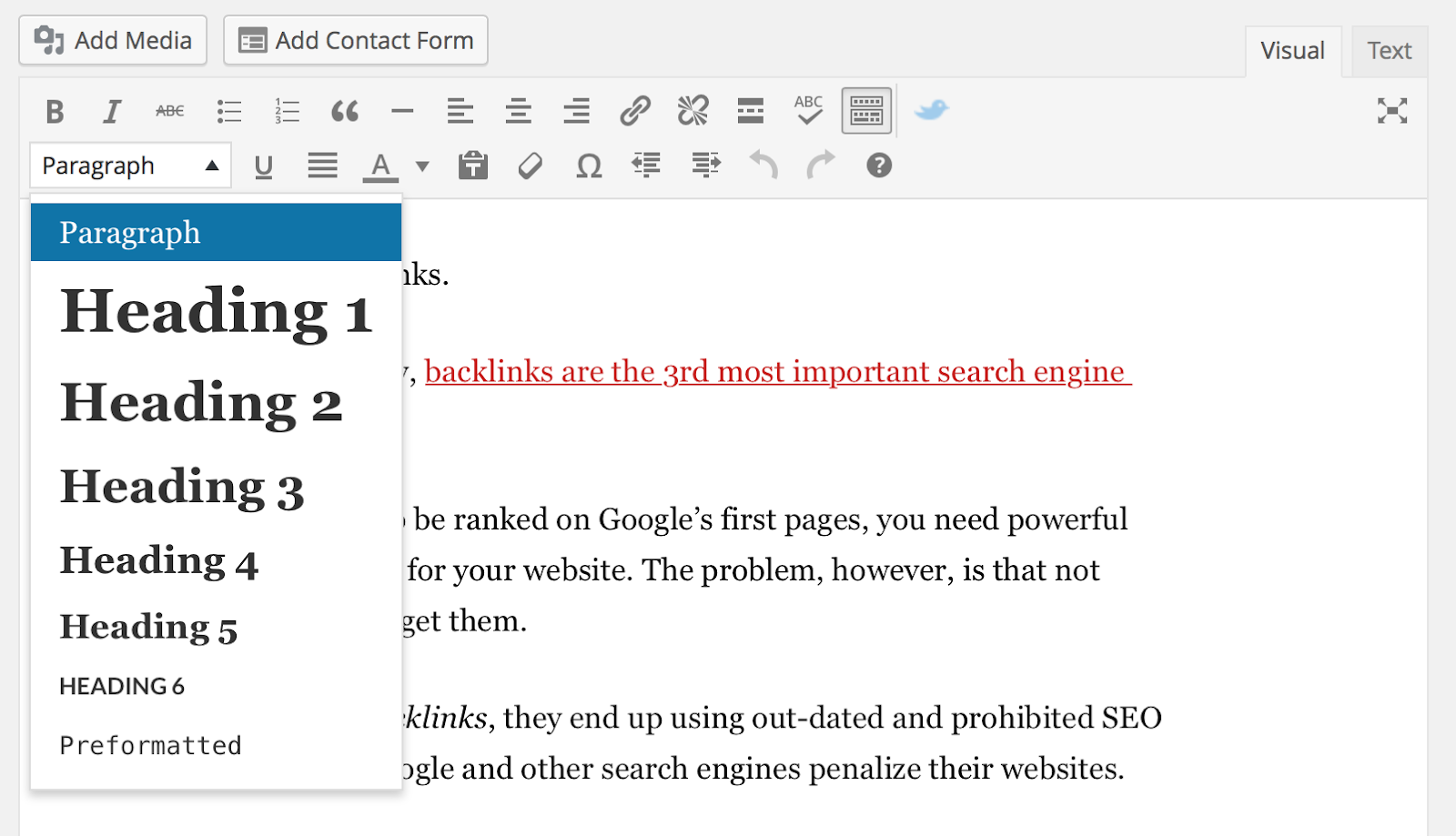Screen dimensions: 1456x836
Task: Insert a horizontal line
Action: click(402, 110)
